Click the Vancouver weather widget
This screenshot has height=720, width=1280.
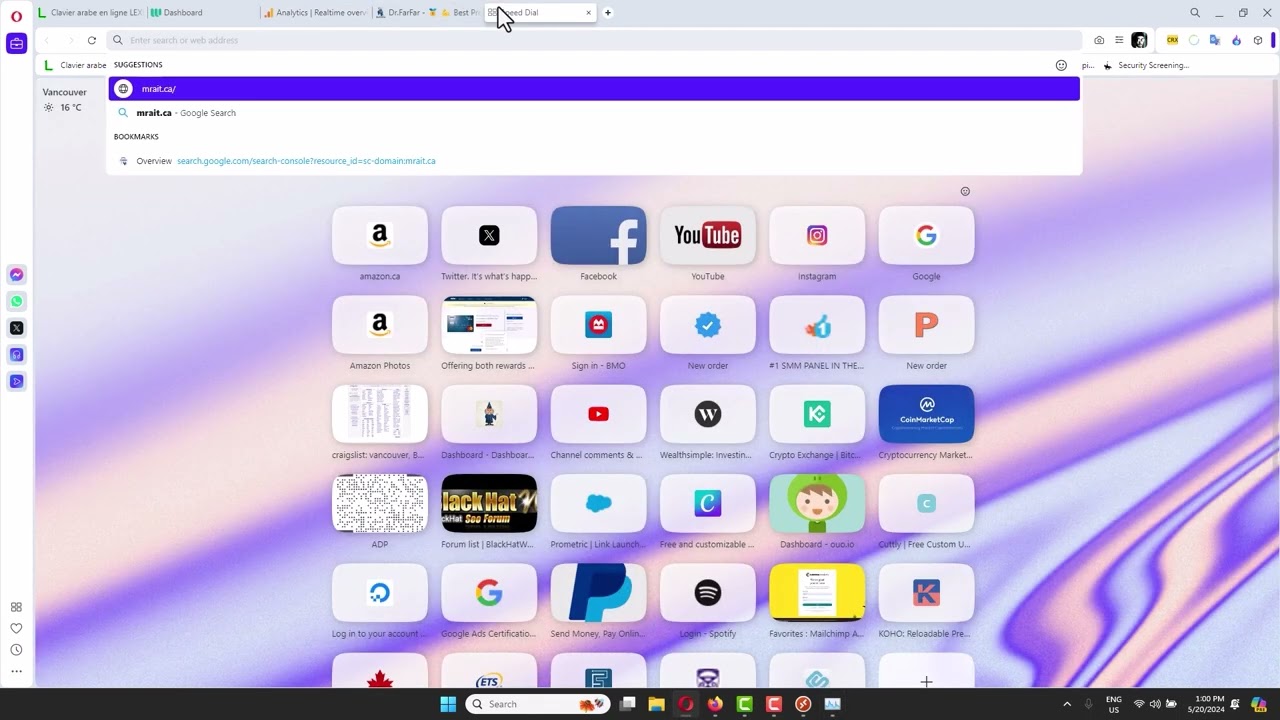(64, 99)
